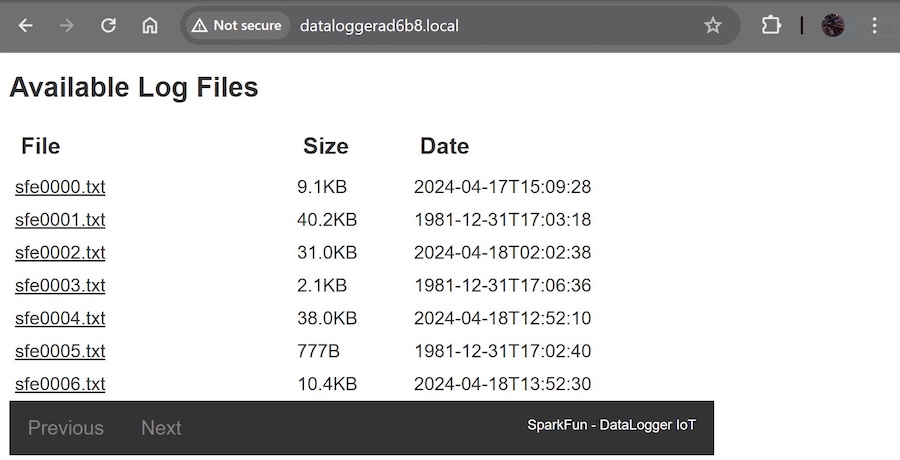Click date 1981-12-31T17:02:40
Viewport: 900px width, 460px height.
(x=502, y=351)
